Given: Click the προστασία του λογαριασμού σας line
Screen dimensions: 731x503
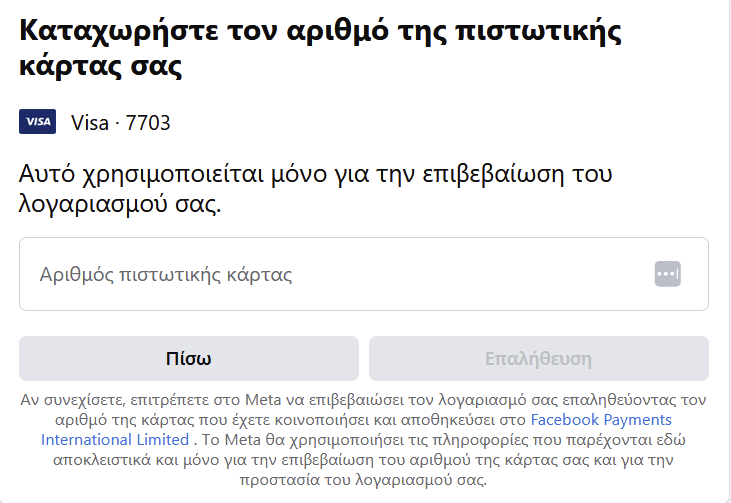Looking at the screenshot, I should point(363,480).
